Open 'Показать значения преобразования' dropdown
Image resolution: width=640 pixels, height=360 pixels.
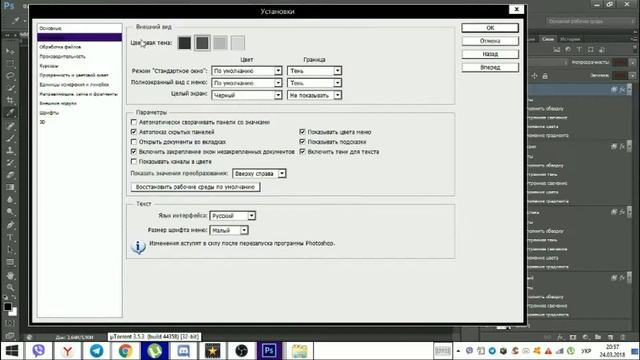click(x=259, y=173)
